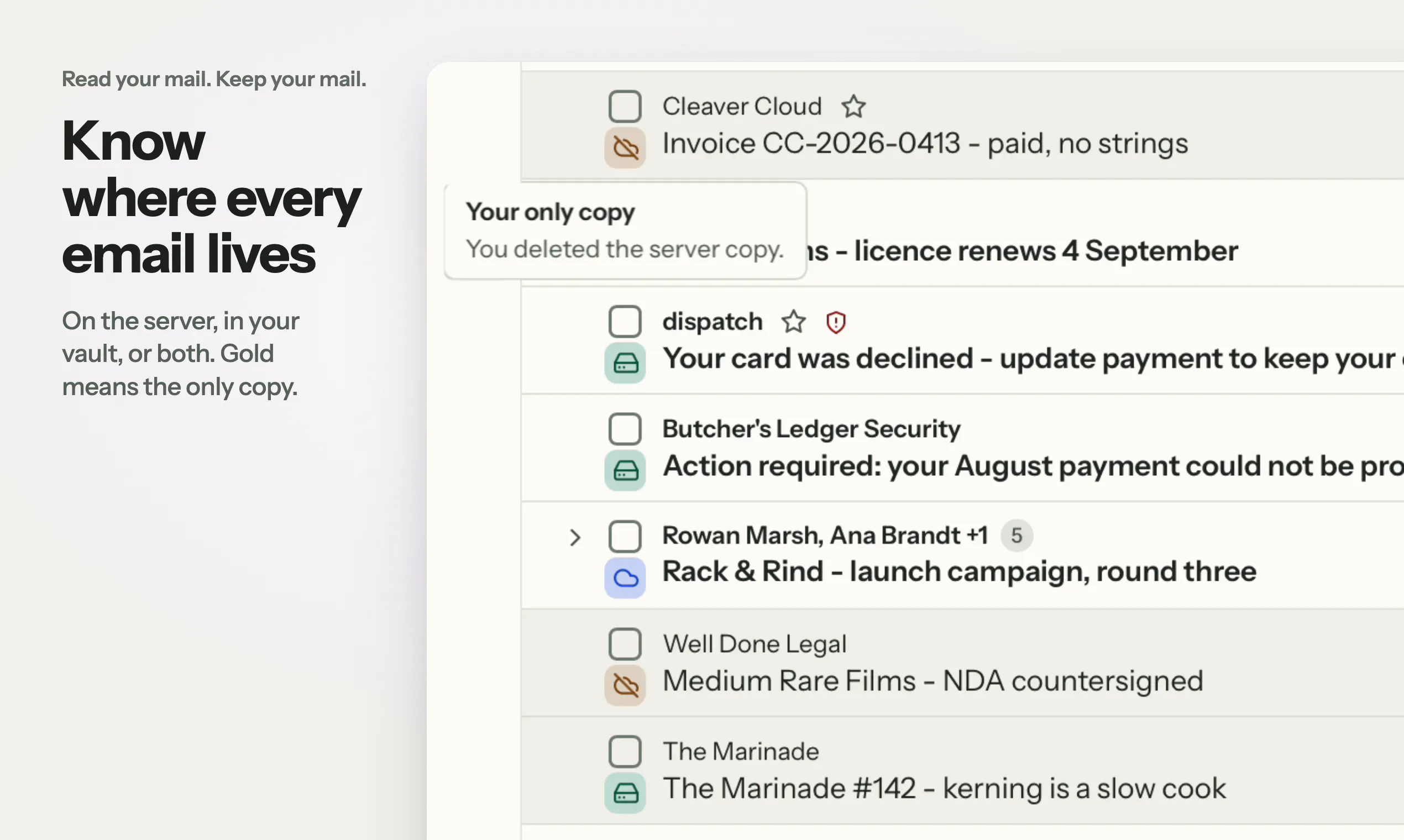1404x840 pixels.
Task: Click the blue cloud icon on Rack & Rind thread
Action: pos(625,578)
